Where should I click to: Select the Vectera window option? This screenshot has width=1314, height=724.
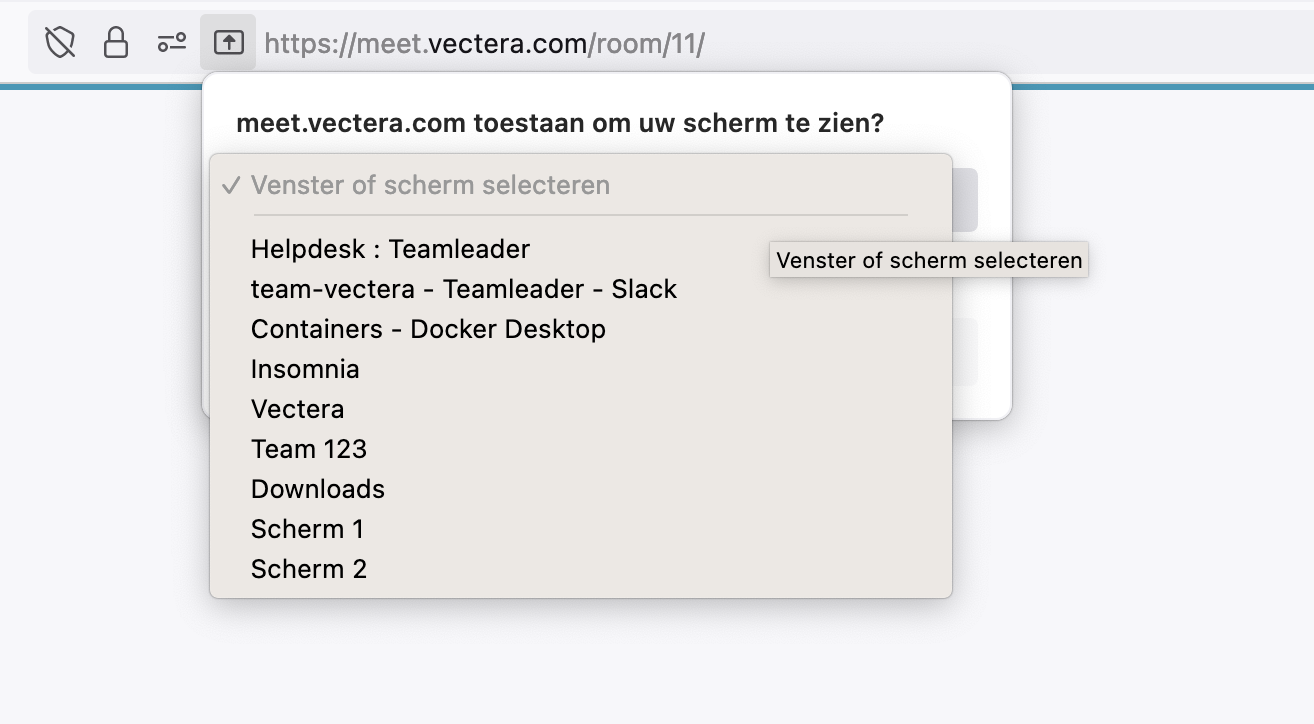[580, 409]
